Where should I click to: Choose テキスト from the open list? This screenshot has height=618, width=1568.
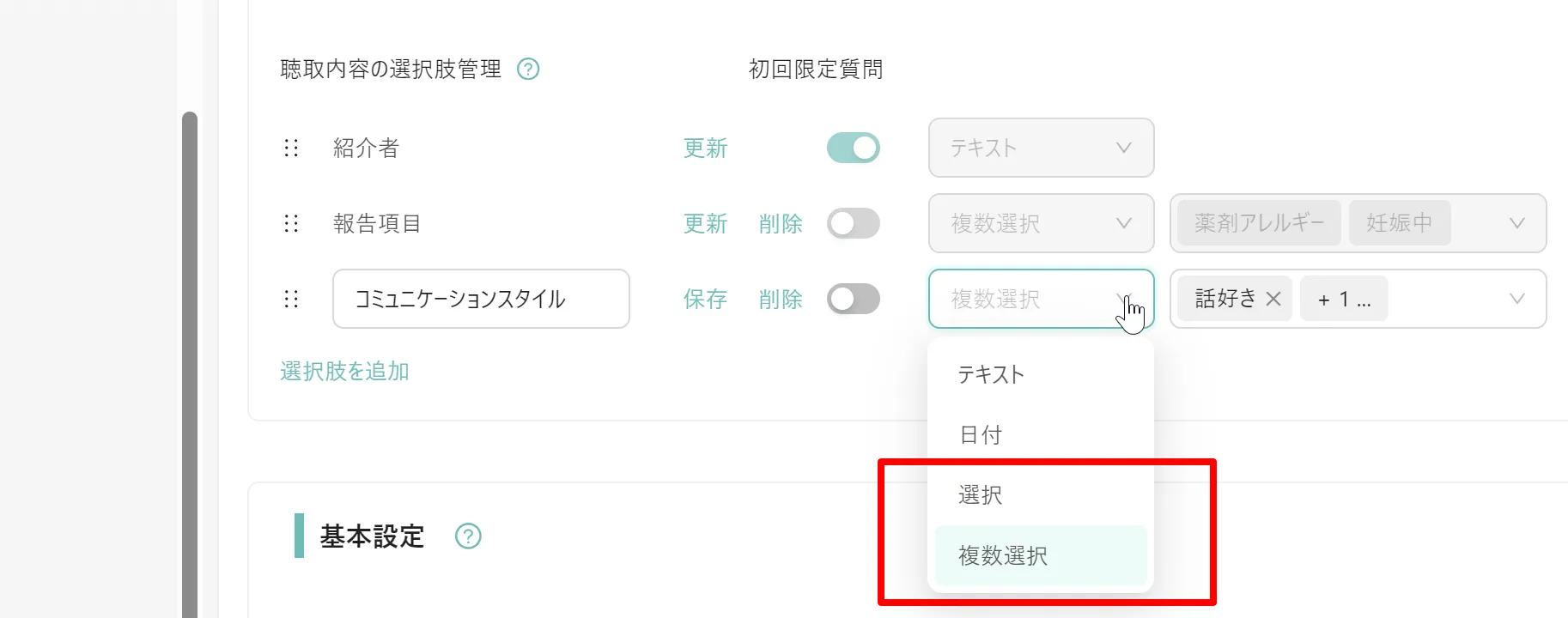pyautogui.click(x=1041, y=374)
